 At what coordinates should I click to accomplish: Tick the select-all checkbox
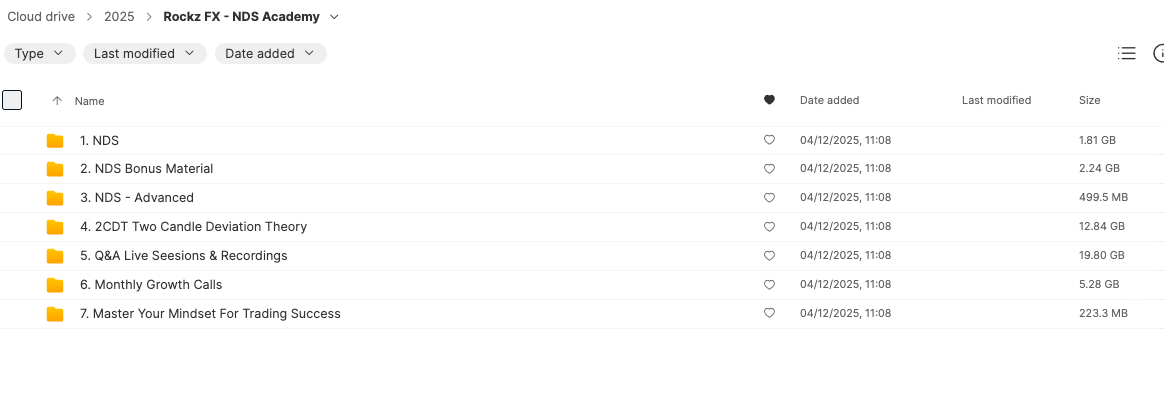pos(12,100)
